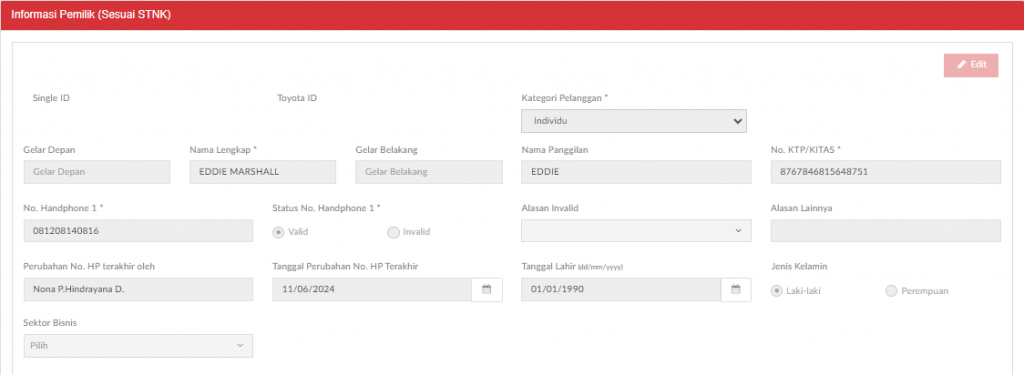
Task: Click the No. KTP/KITAS number field
Action: tap(886, 172)
